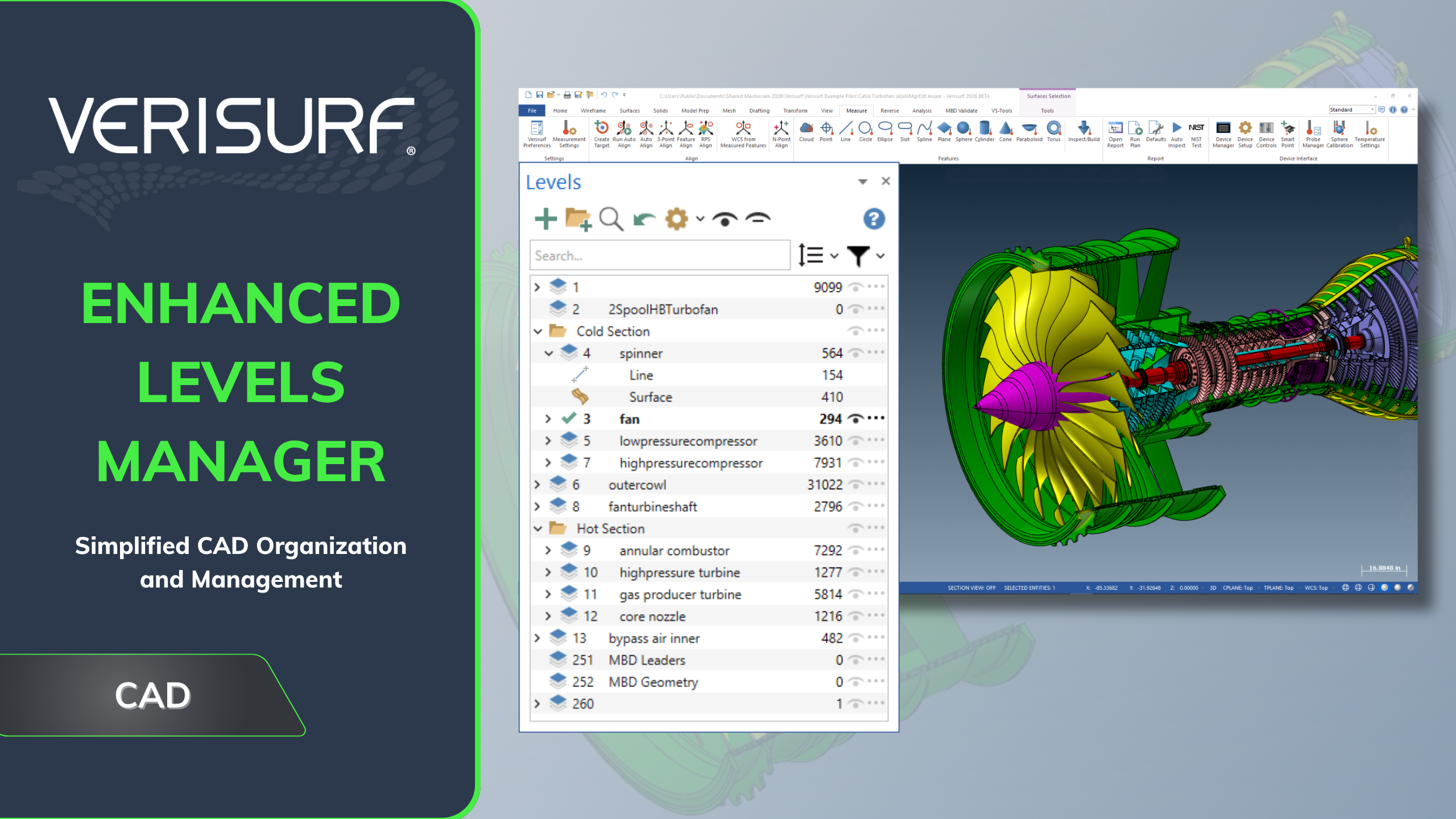The image size is (1456, 819).
Task: Click WCS from Measured Features tool
Action: (x=743, y=134)
